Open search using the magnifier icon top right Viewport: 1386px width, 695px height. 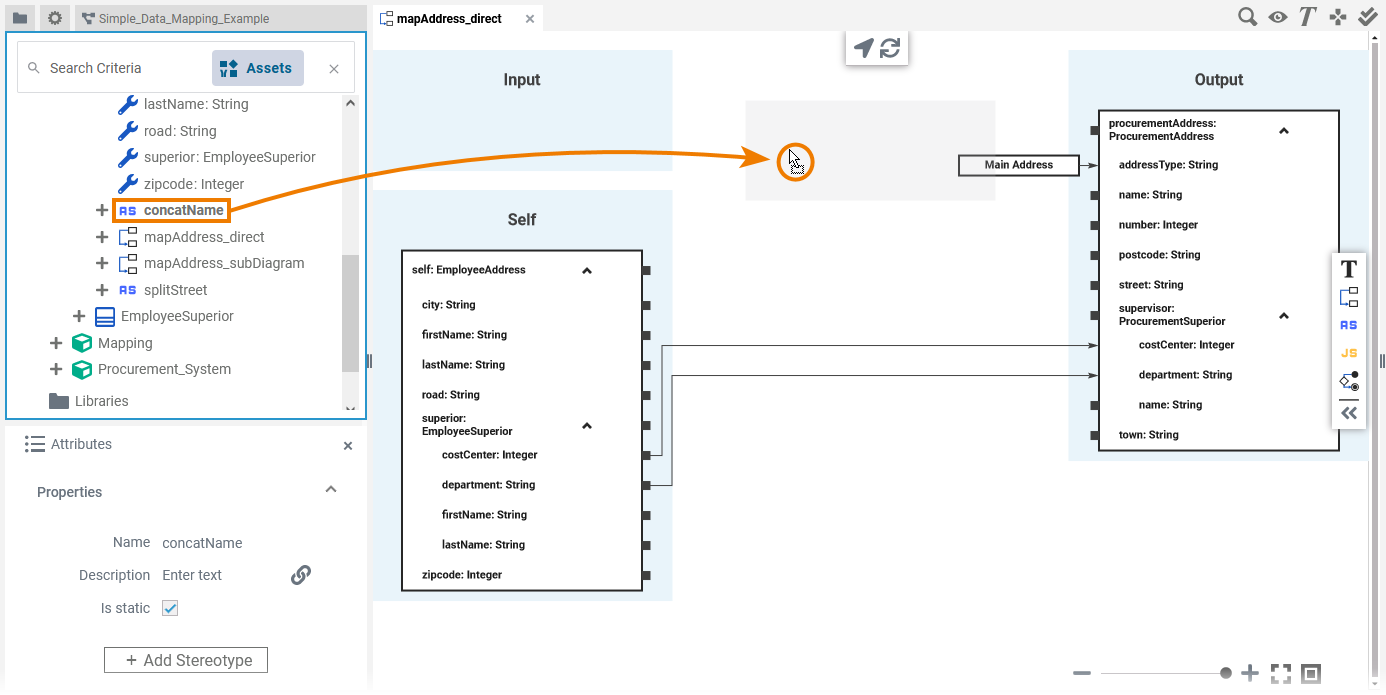(1247, 17)
